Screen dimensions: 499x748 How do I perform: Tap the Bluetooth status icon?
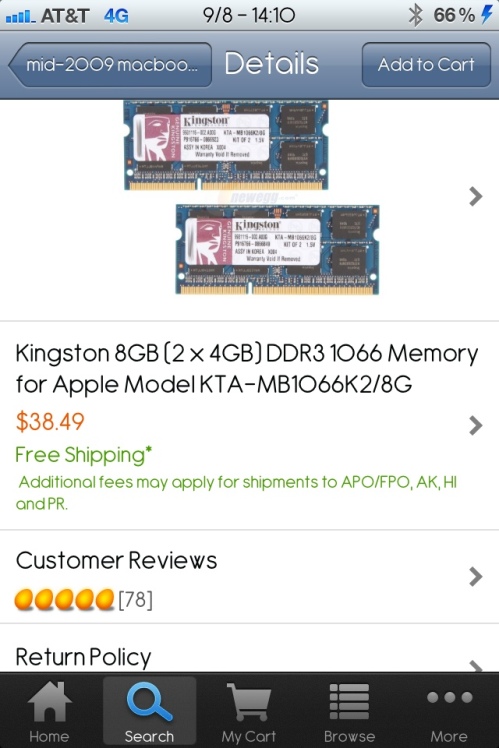(416, 15)
